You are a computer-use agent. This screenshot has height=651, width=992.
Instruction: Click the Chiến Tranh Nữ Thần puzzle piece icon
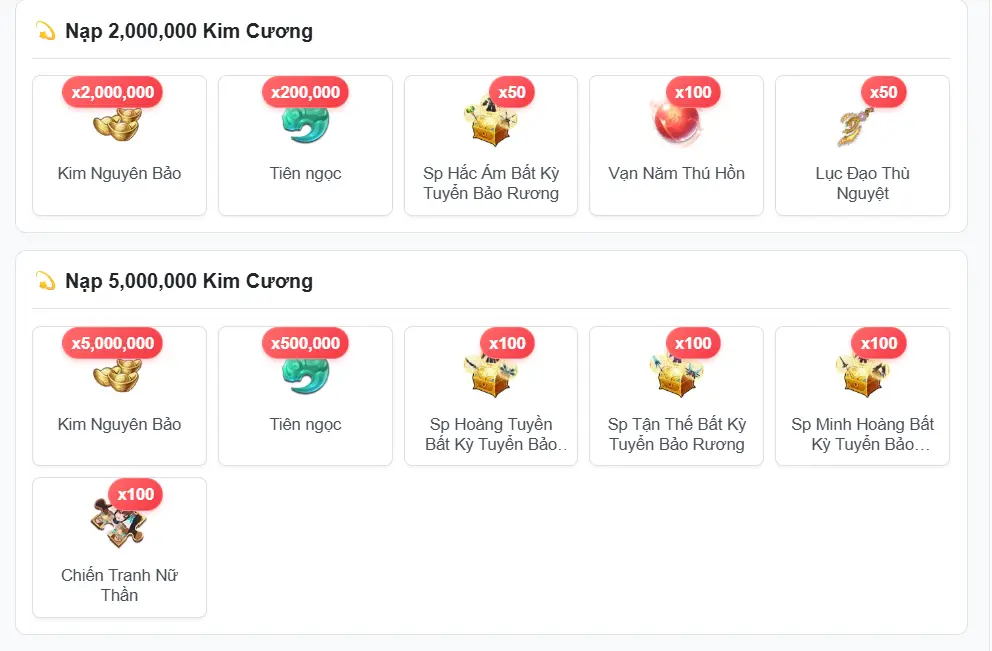pyautogui.click(x=119, y=523)
